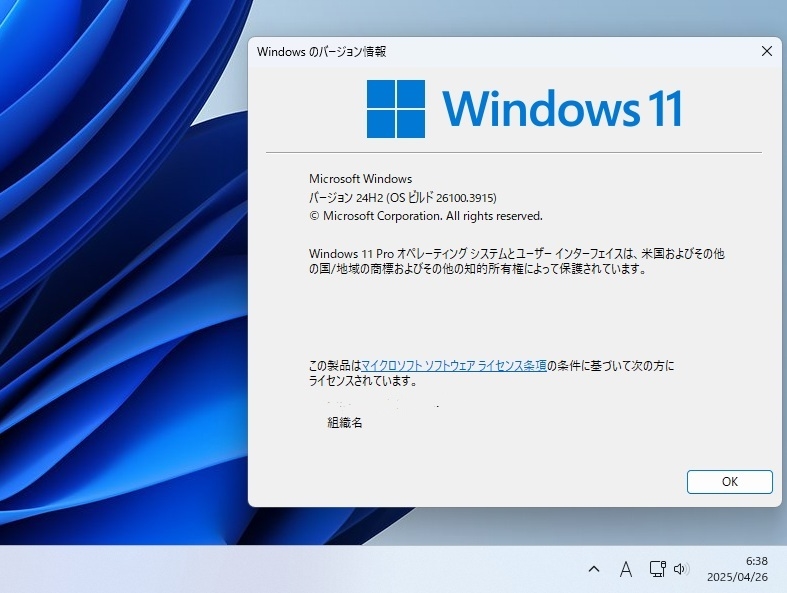Open the volume speaker tray icon

click(681, 569)
